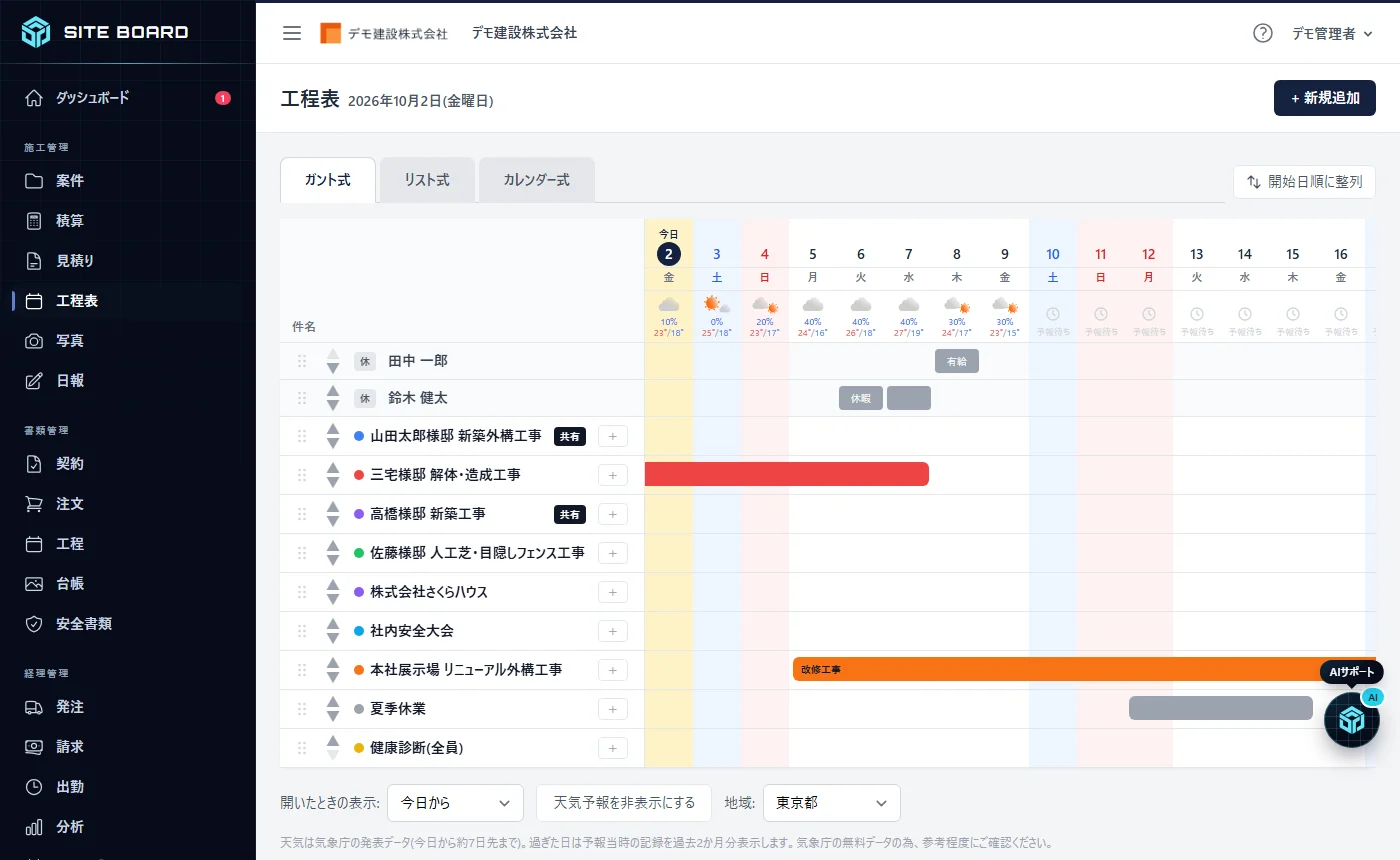
Task: Click the 休暇 block for 鈴木 健太
Action: pyautogui.click(x=861, y=398)
